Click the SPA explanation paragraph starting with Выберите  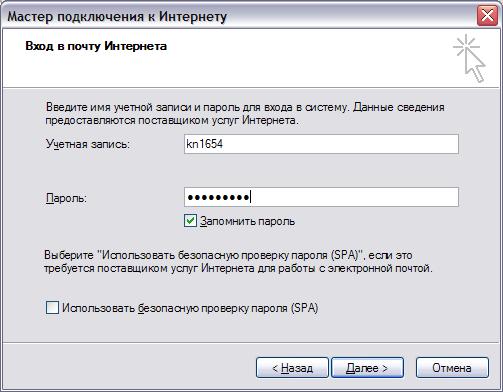[238, 262]
